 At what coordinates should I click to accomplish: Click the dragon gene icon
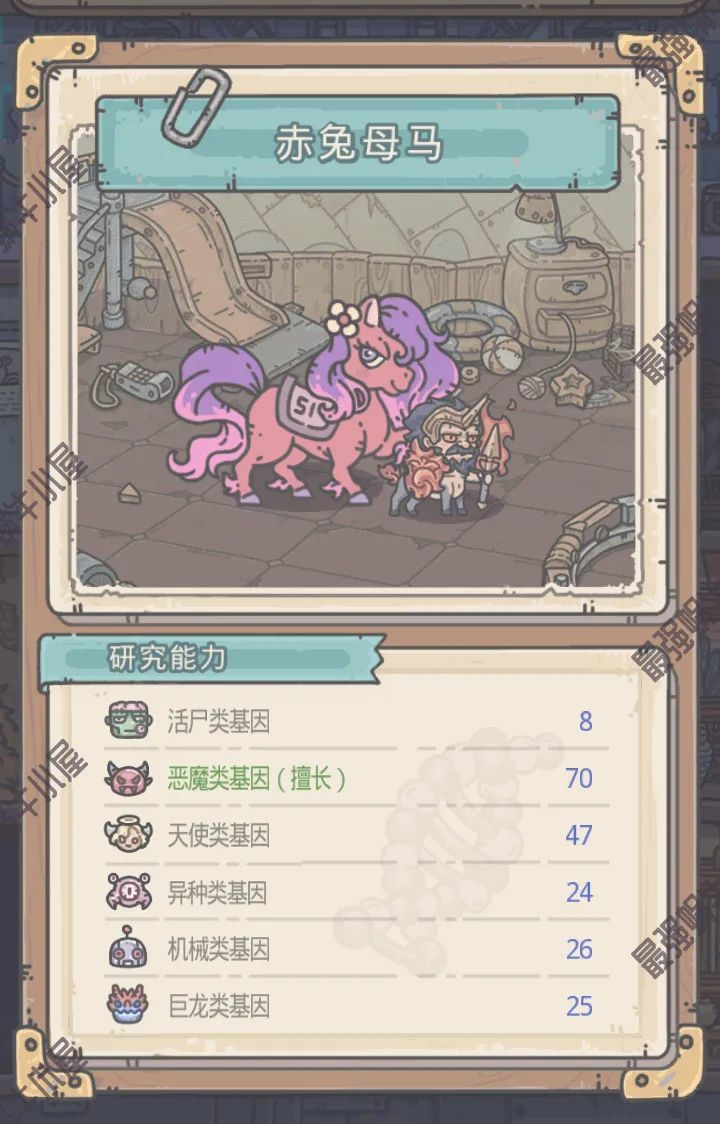tap(128, 1005)
